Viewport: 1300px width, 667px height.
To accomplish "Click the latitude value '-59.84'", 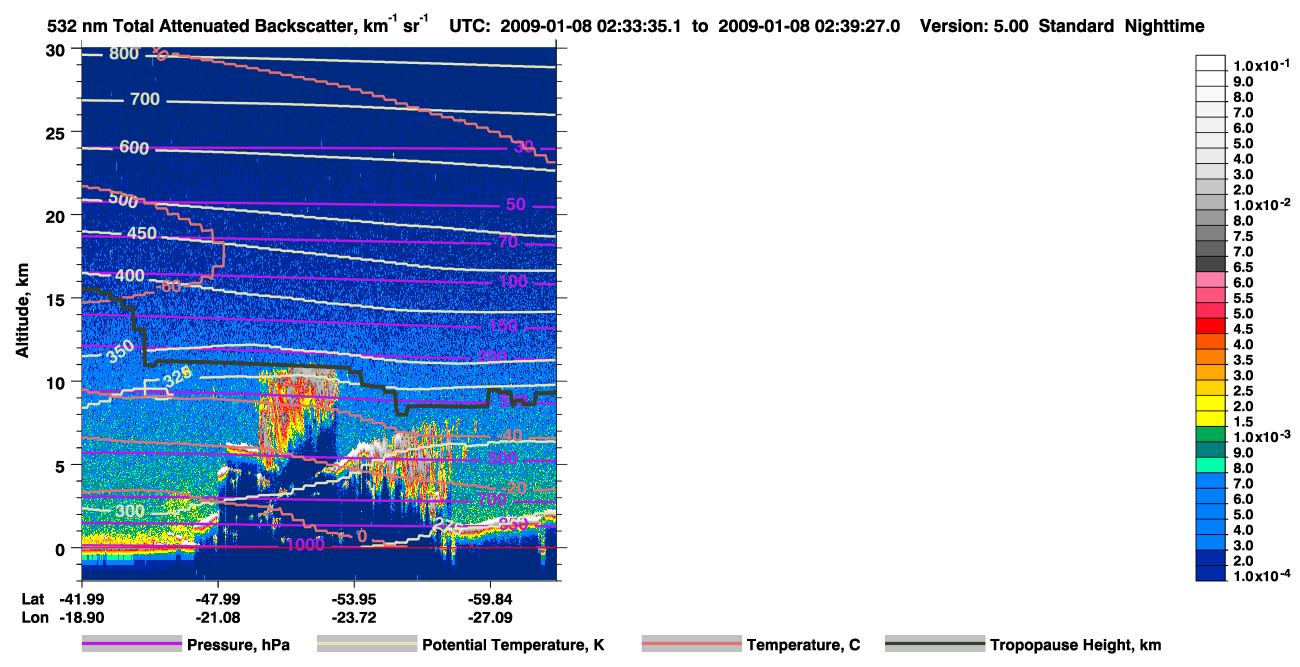I will (489, 598).
